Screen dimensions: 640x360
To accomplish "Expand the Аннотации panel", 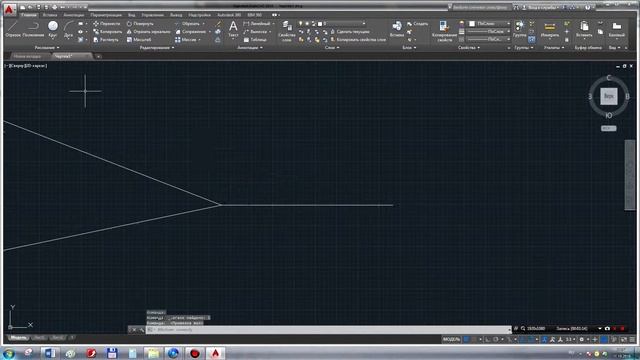I will (x=250, y=48).
